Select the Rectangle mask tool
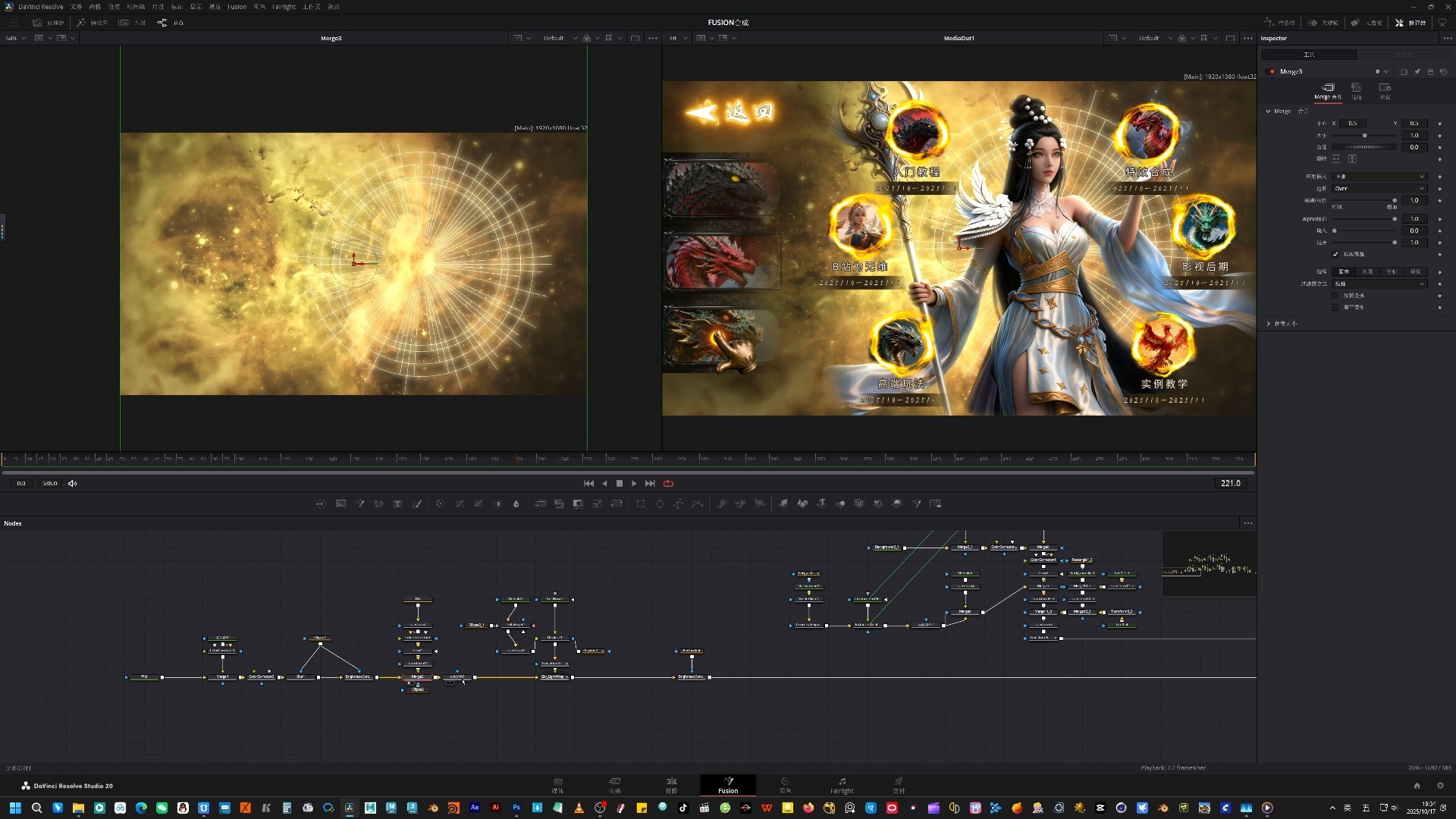 tap(641, 504)
